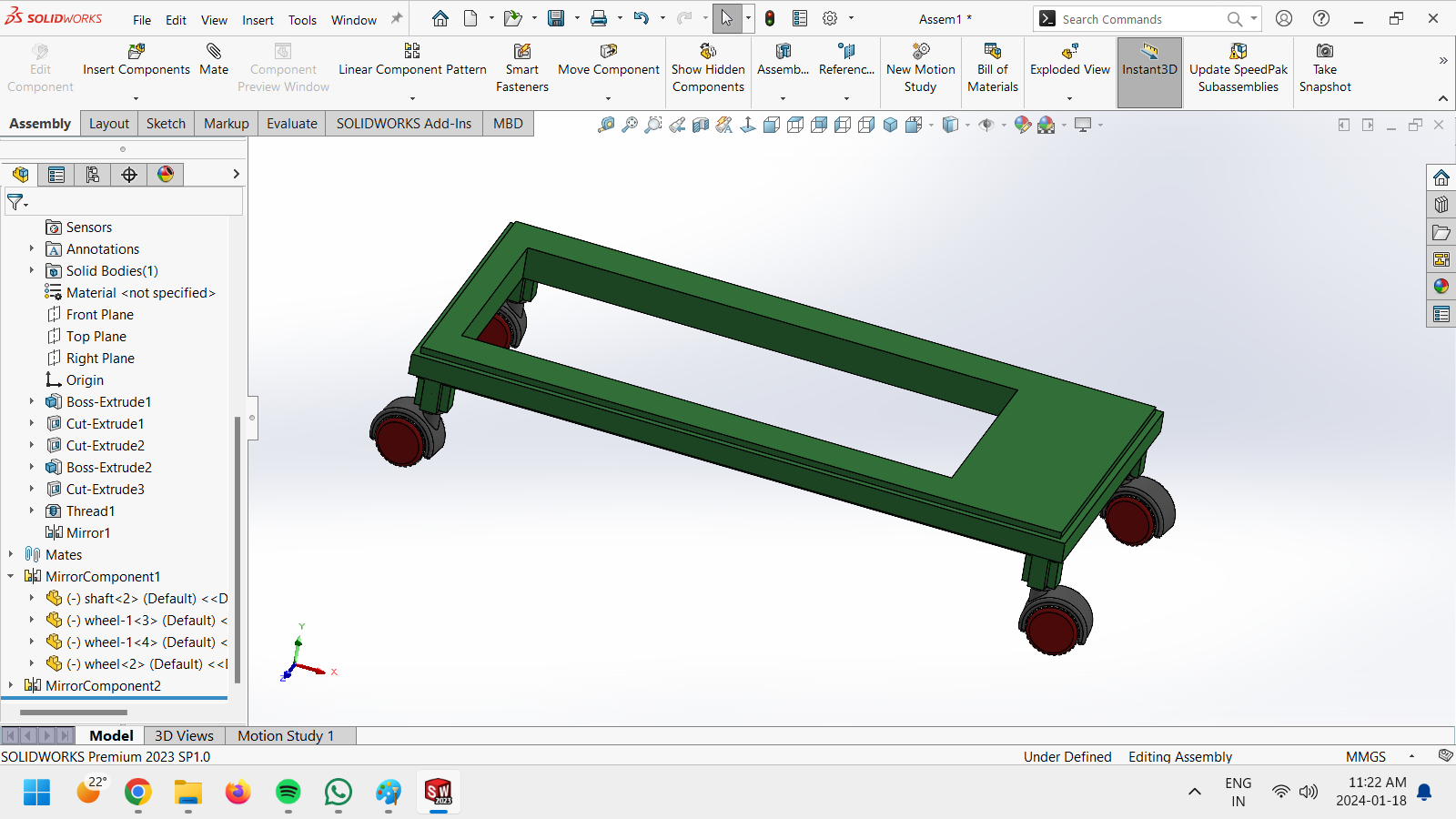Screen dimensions: 1456x819
Task: Click the Mate tool icon
Action: [213, 51]
